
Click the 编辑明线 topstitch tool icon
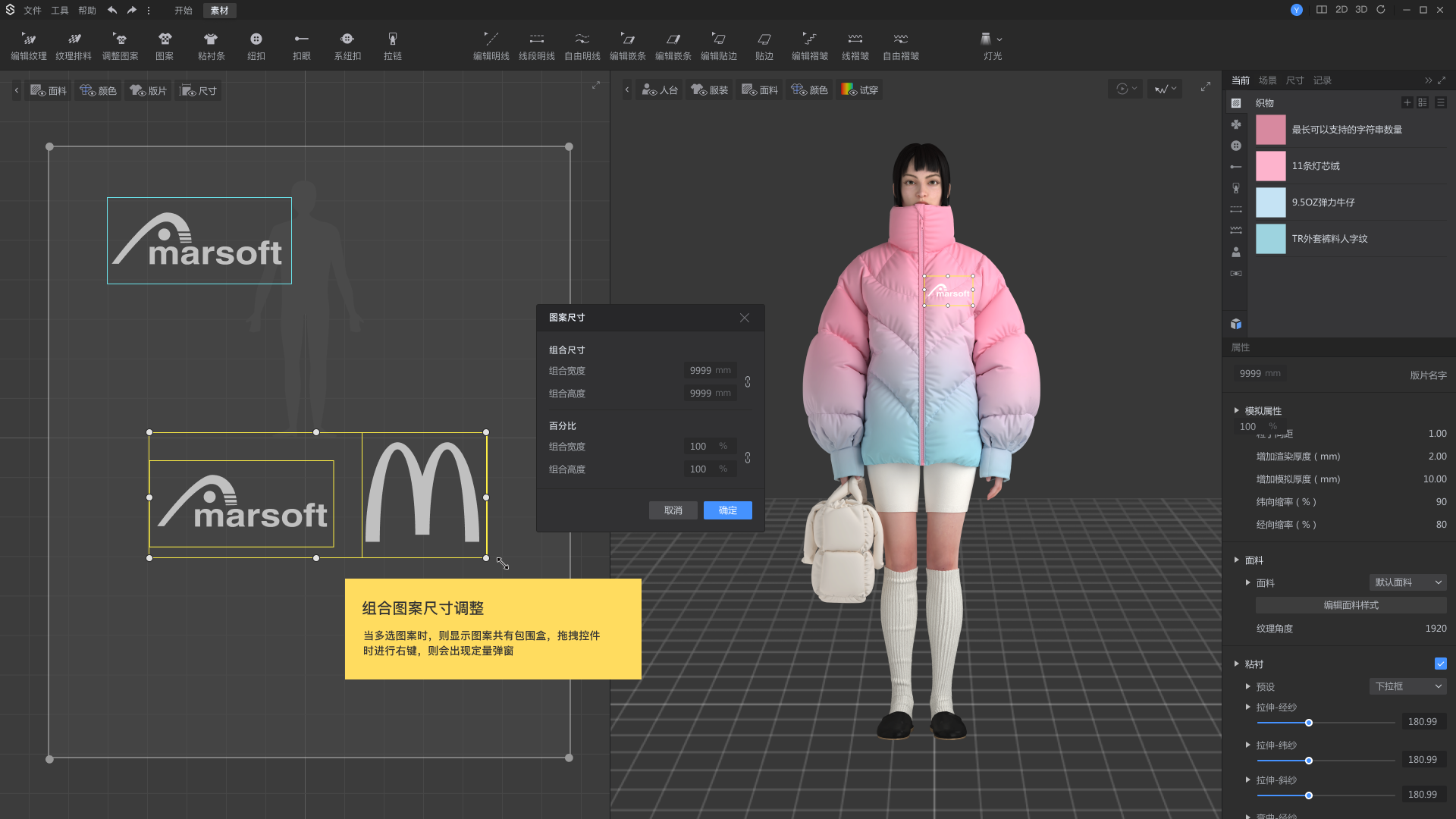tap(491, 39)
